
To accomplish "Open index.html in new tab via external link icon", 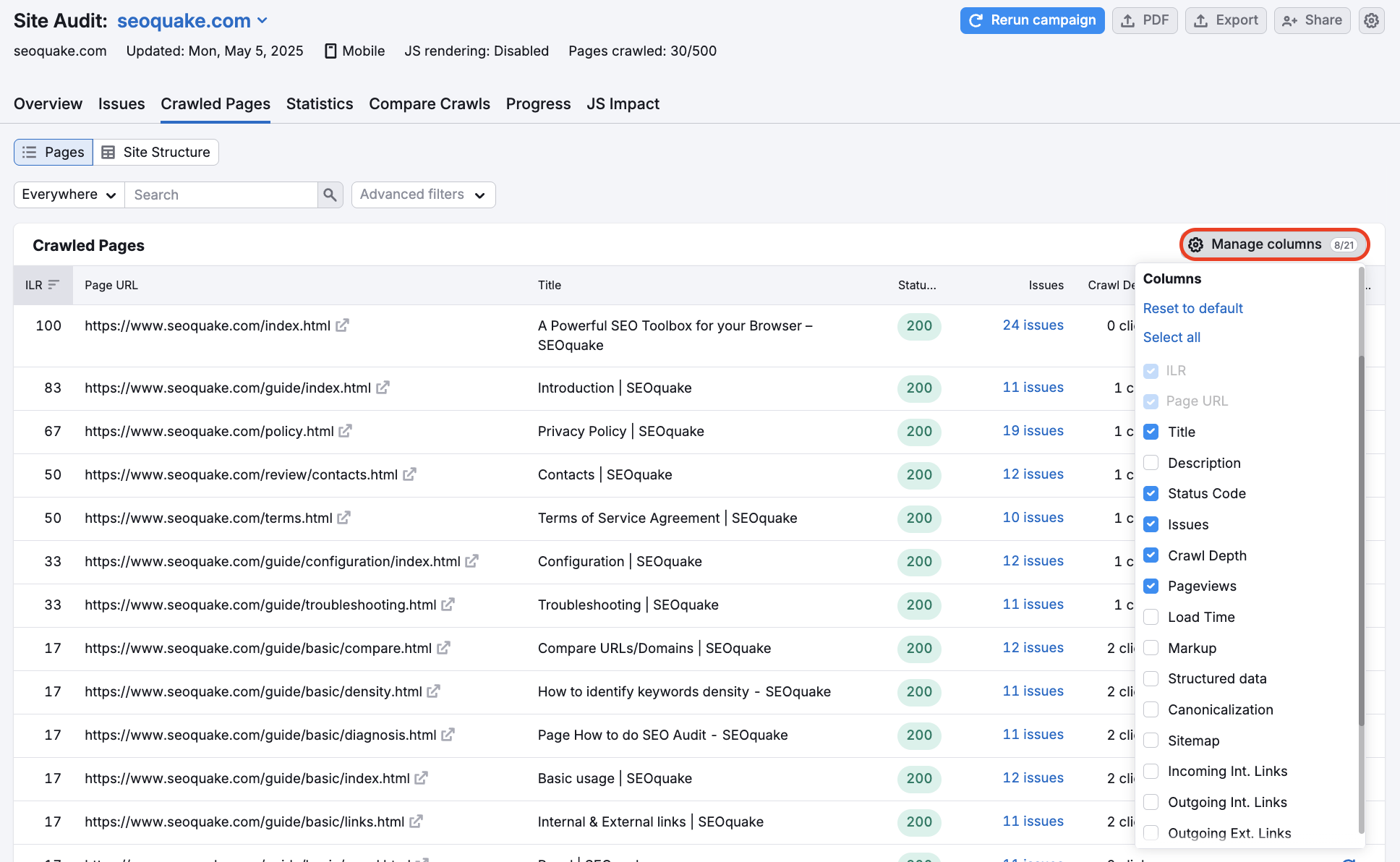I will [341, 325].
